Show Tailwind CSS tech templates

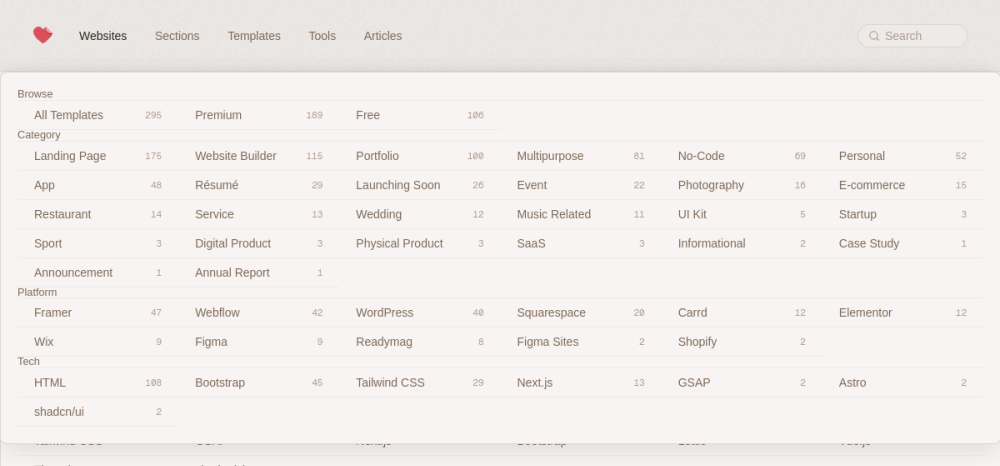click(420, 383)
